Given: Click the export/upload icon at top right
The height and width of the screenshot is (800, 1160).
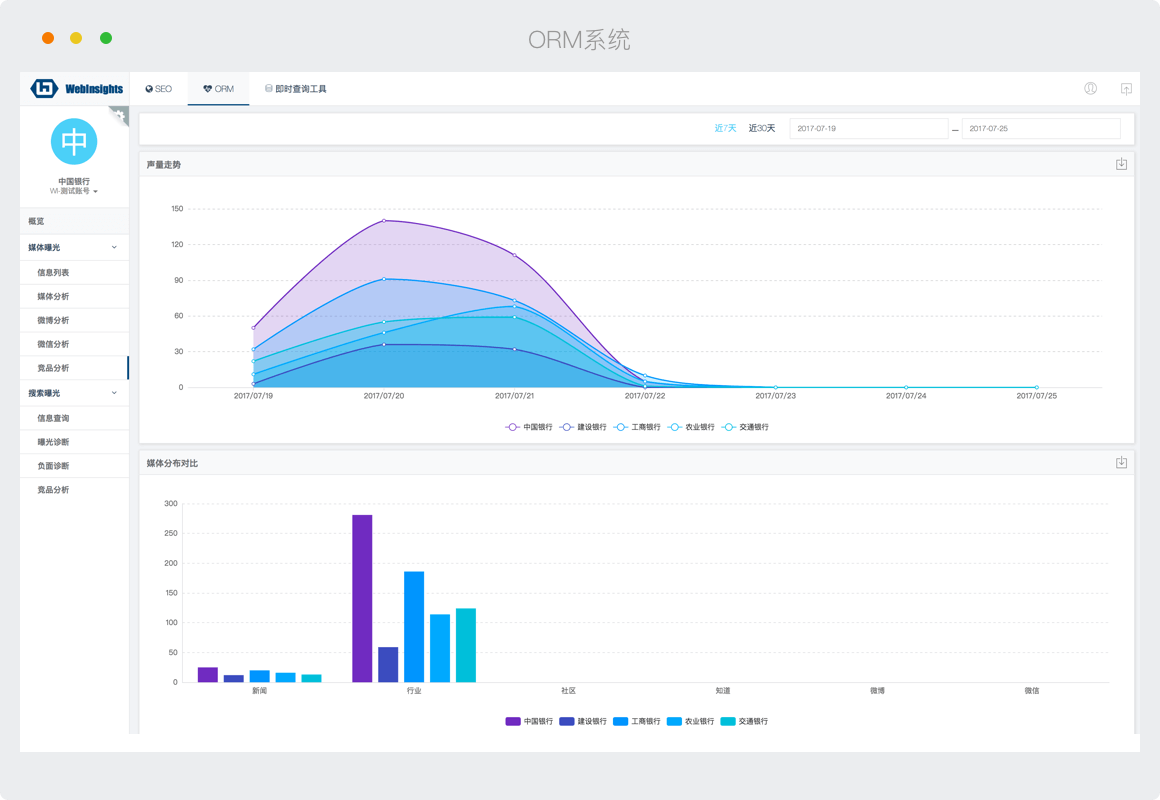Looking at the screenshot, I should click(x=1126, y=88).
